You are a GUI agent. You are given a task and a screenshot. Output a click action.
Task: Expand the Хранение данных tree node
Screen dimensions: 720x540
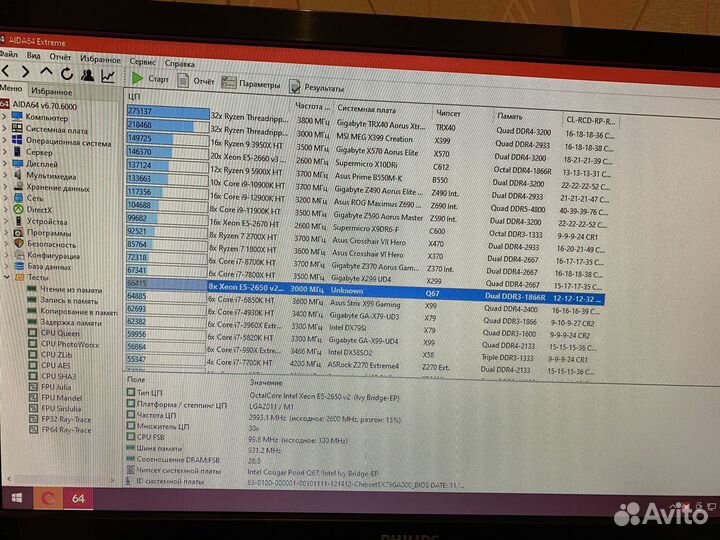tap(5, 186)
